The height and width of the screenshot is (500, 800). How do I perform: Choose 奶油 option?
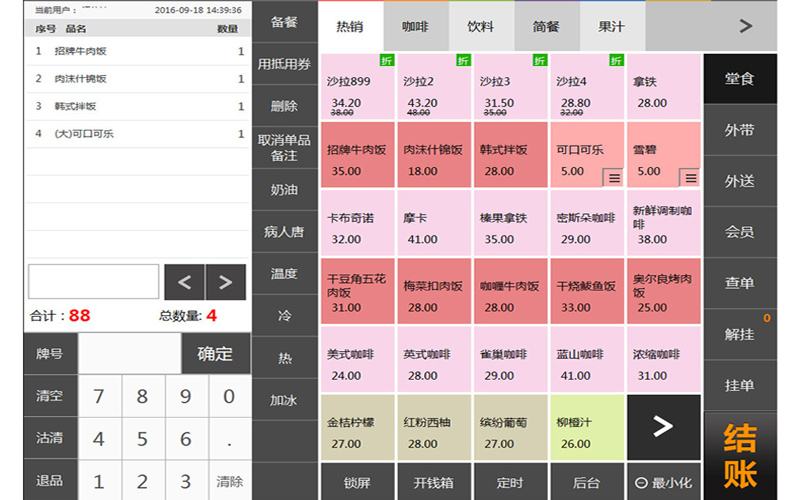pos(284,190)
